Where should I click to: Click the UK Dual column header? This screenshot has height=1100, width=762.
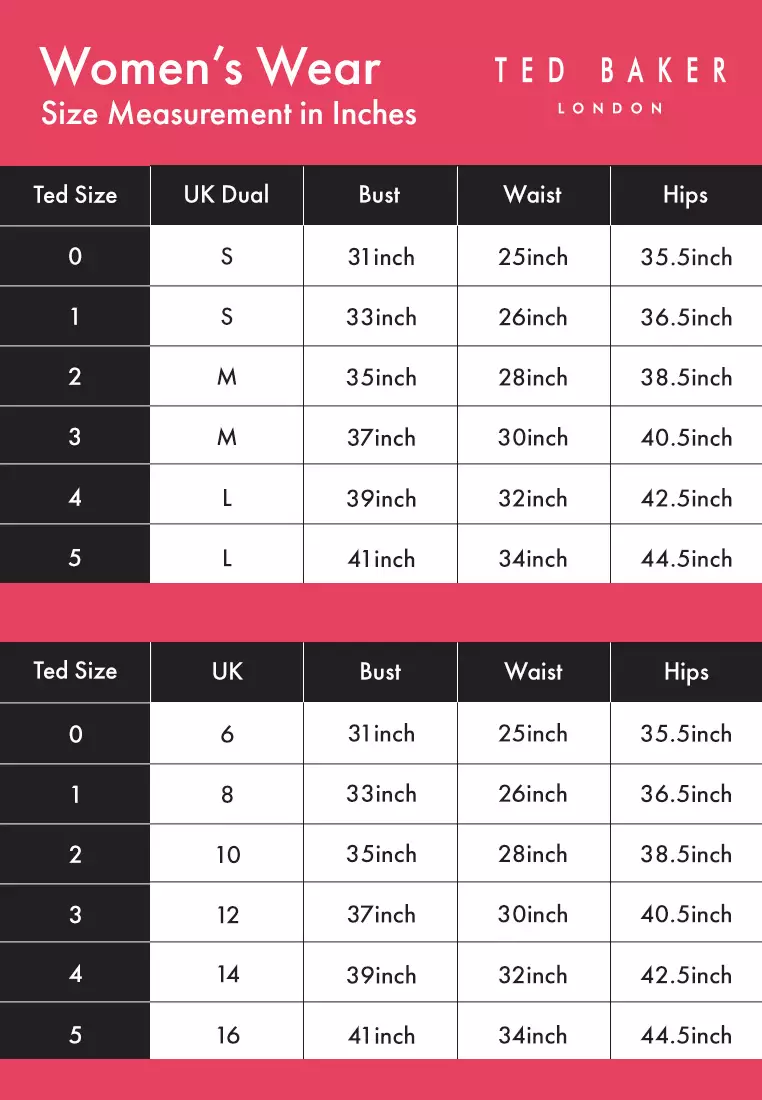(x=227, y=195)
